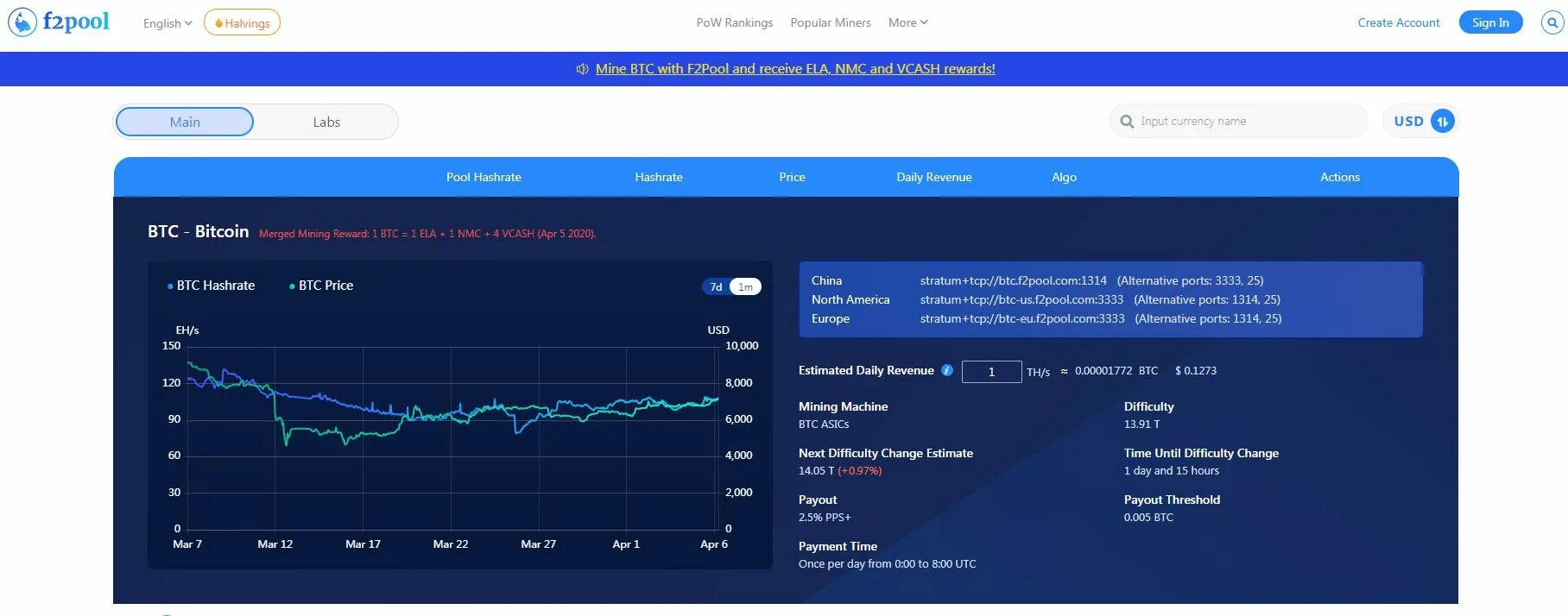Click the $ 0.1273 revenue value
The width and height of the screenshot is (1568, 616).
pyautogui.click(x=1196, y=371)
